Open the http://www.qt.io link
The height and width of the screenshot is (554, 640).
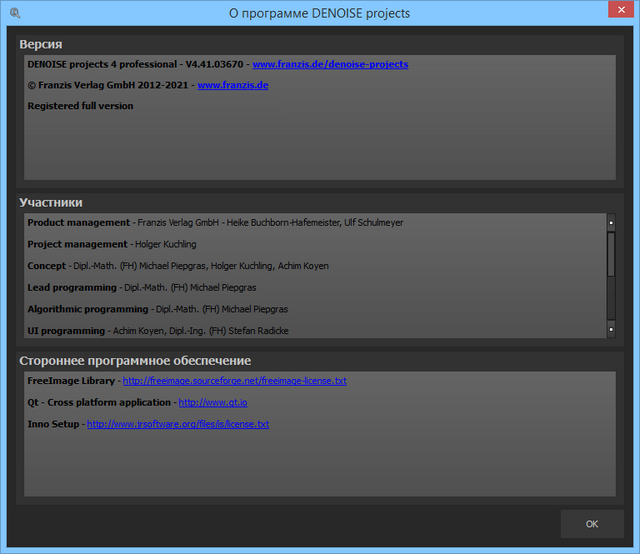pos(213,403)
